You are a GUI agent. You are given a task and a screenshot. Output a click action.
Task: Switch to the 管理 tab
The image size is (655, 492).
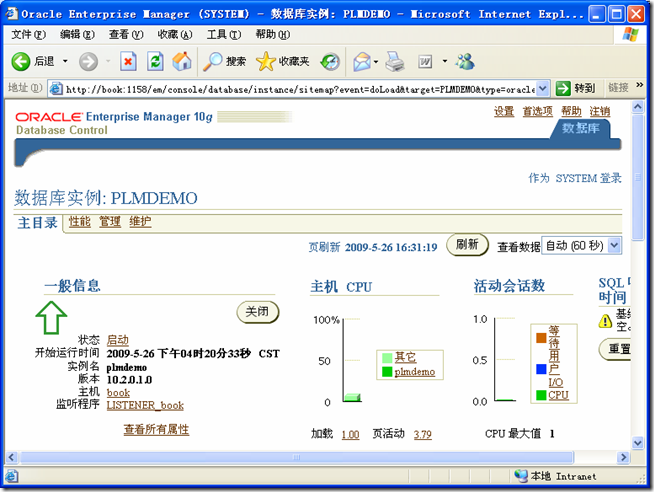point(109,222)
